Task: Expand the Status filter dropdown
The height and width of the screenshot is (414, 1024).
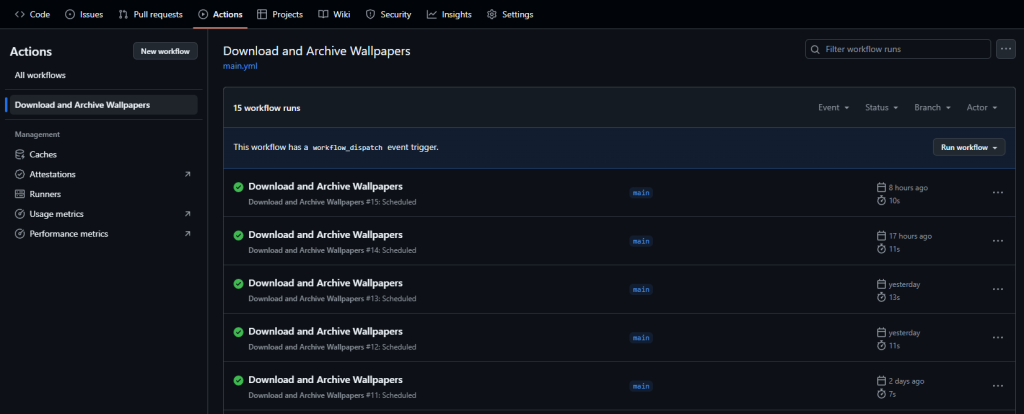Action: [881, 107]
